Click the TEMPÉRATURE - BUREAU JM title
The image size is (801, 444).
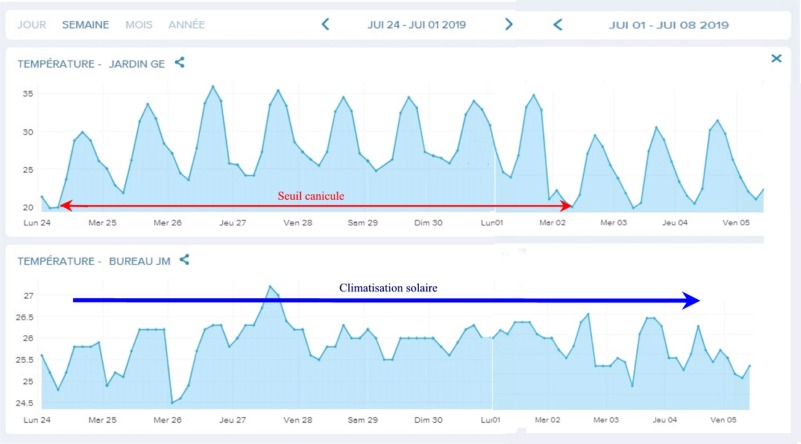tap(93, 261)
